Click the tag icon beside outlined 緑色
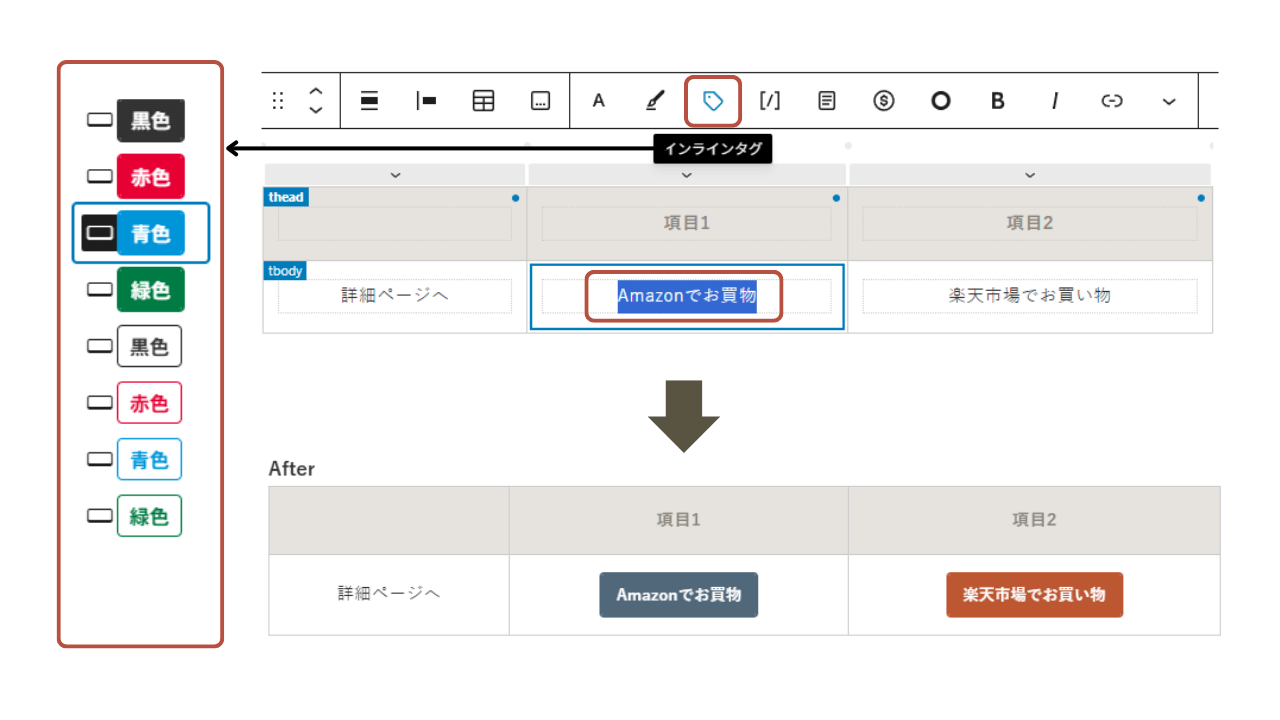 pos(99,515)
